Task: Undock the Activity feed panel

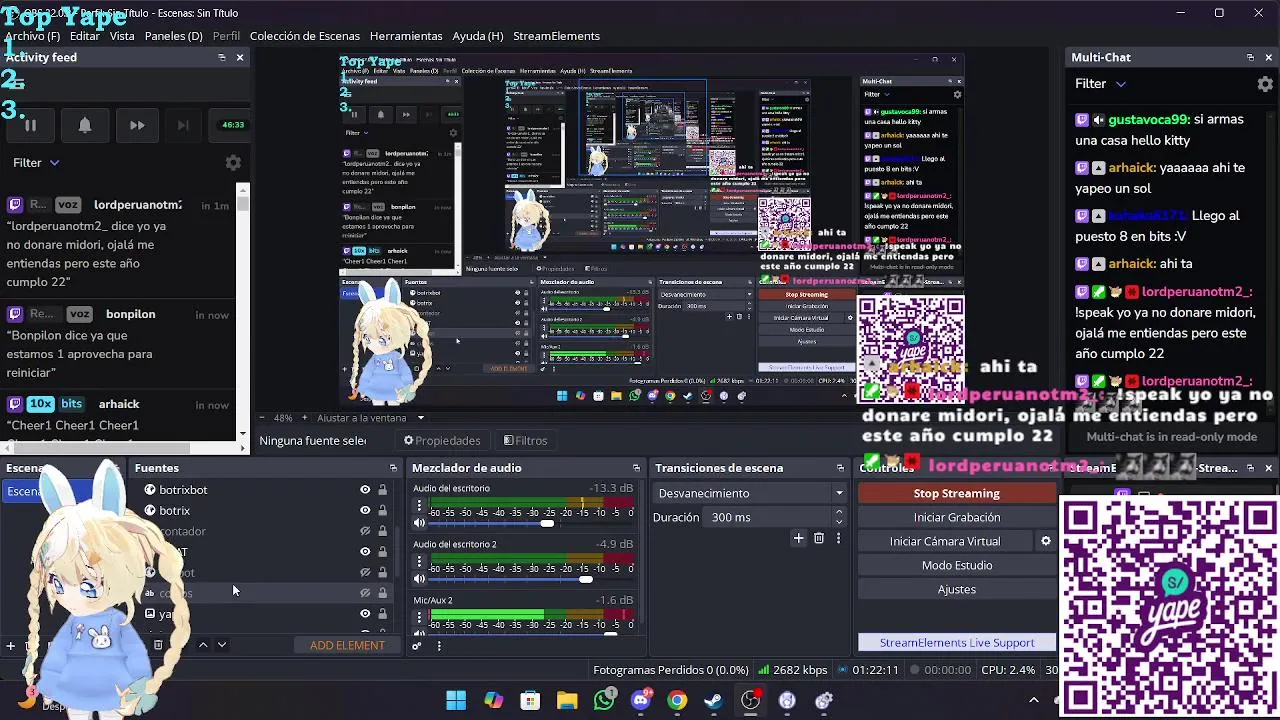Action: point(222,58)
